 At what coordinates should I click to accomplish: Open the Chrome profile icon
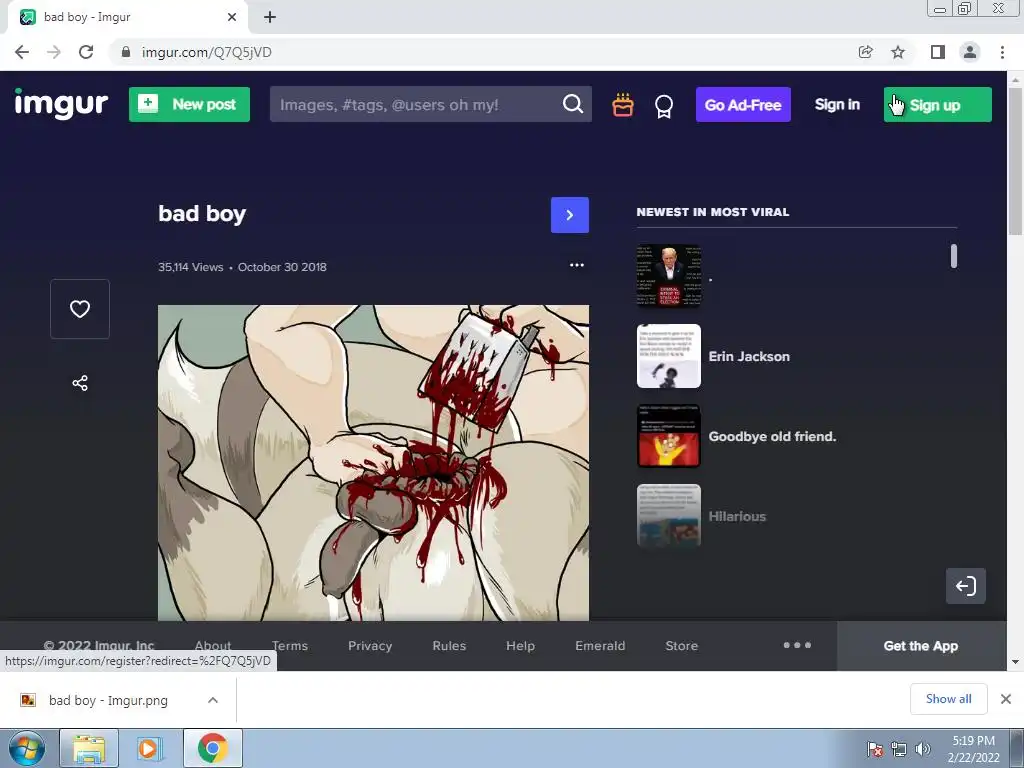(970, 52)
